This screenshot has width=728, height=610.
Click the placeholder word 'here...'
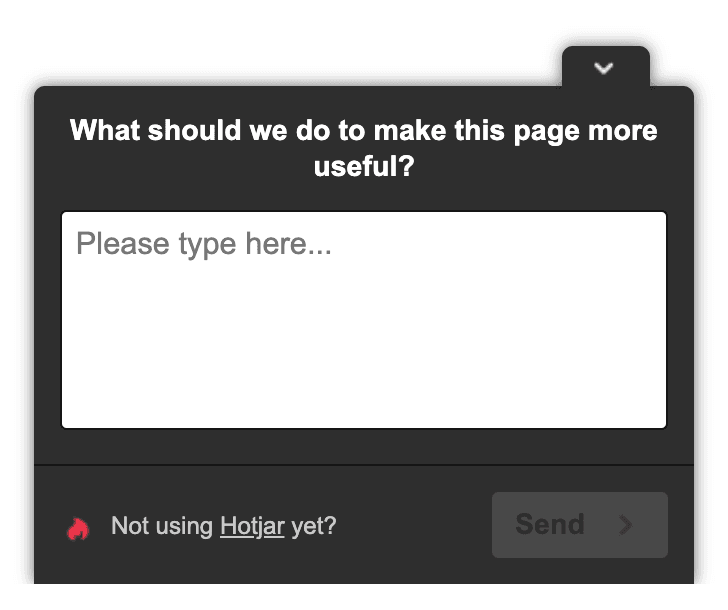(288, 243)
